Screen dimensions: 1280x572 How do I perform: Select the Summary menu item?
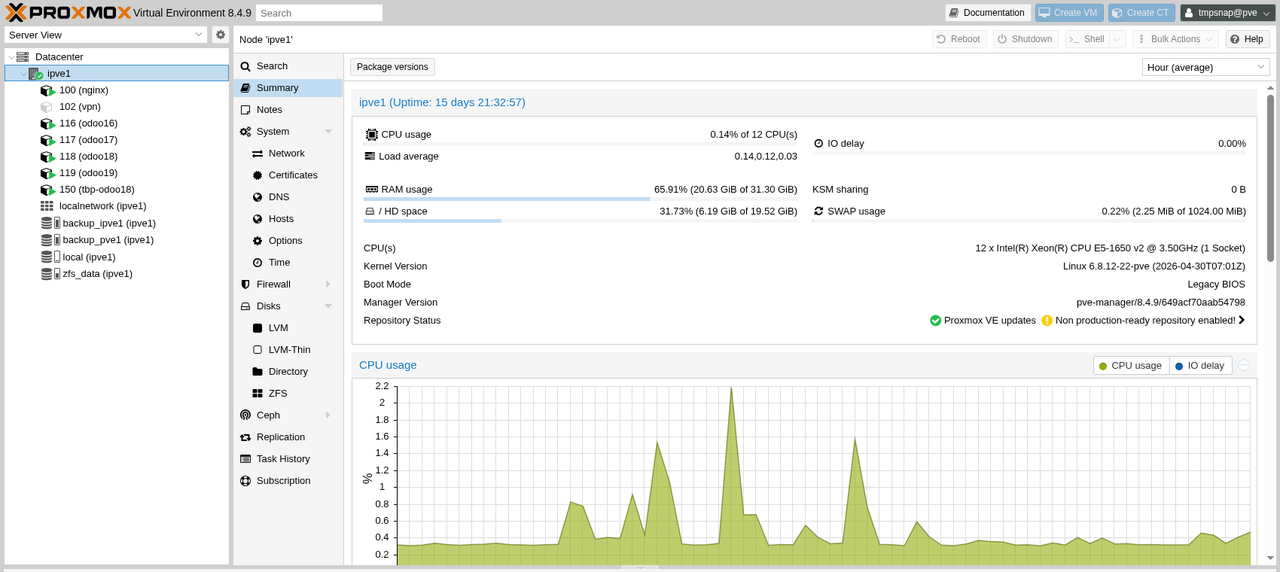tap(288, 88)
